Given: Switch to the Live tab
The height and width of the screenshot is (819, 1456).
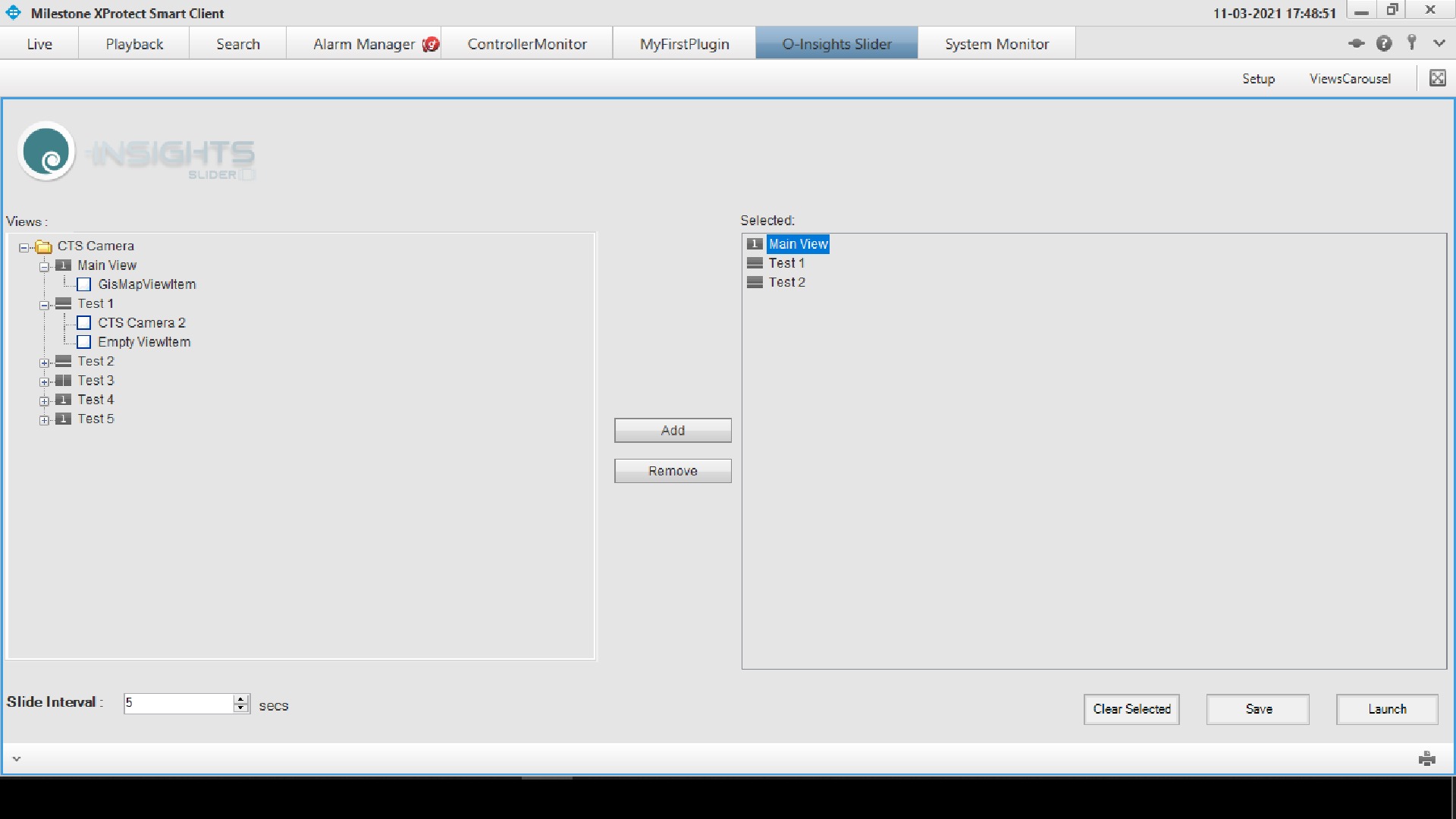Looking at the screenshot, I should [39, 44].
